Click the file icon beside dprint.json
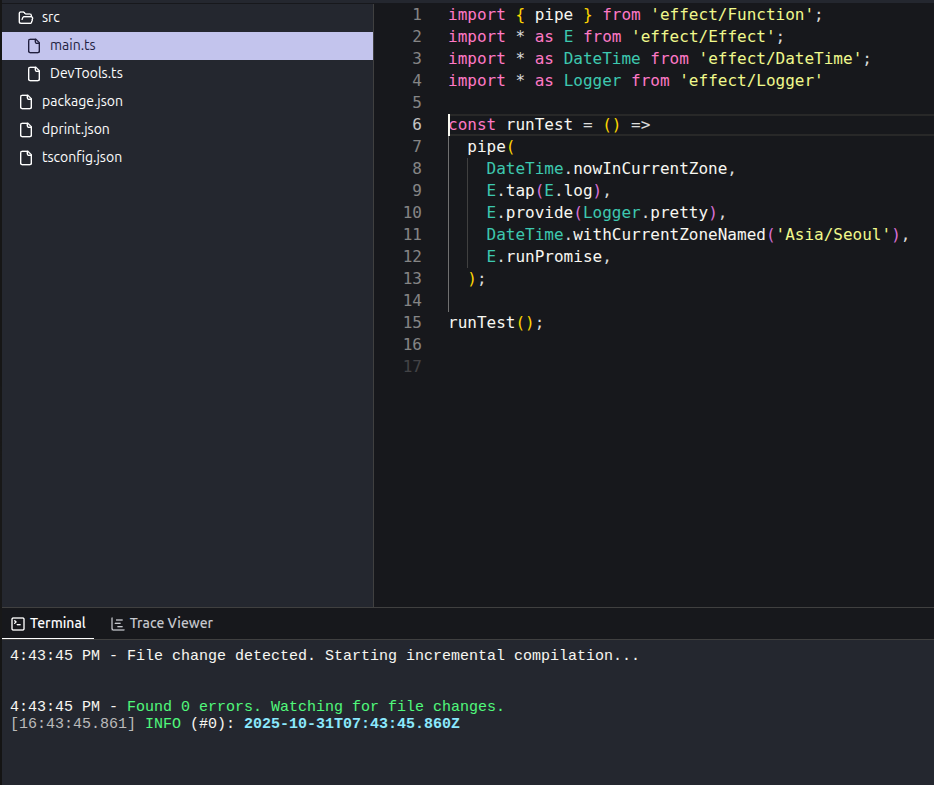The image size is (934, 785). click(x=26, y=130)
